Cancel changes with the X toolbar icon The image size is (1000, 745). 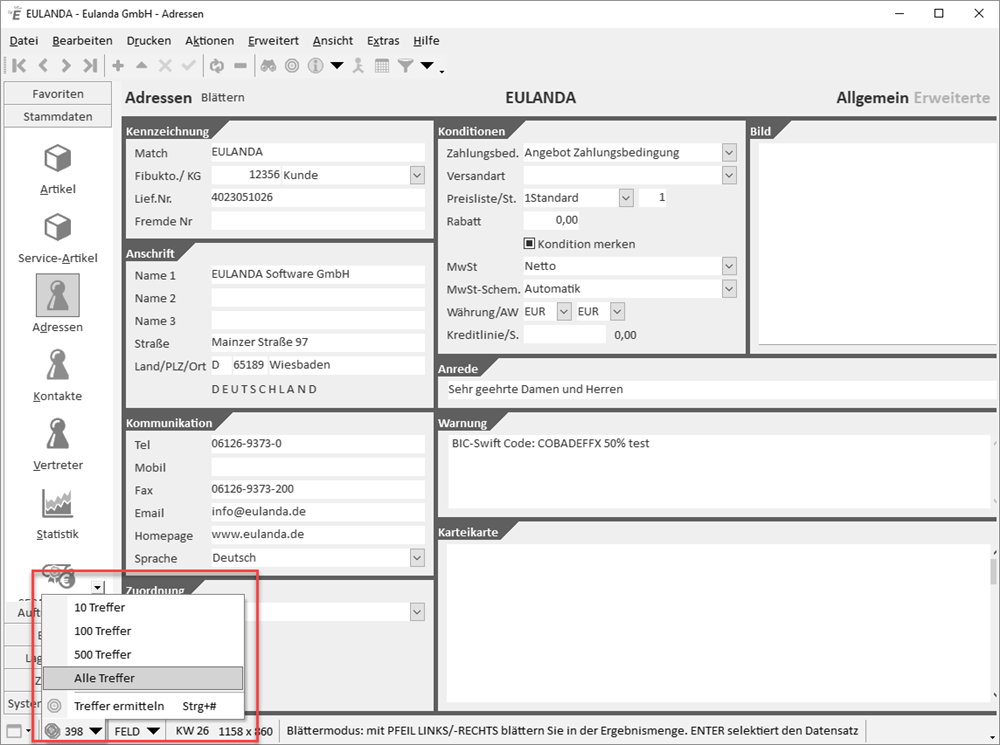(x=165, y=65)
